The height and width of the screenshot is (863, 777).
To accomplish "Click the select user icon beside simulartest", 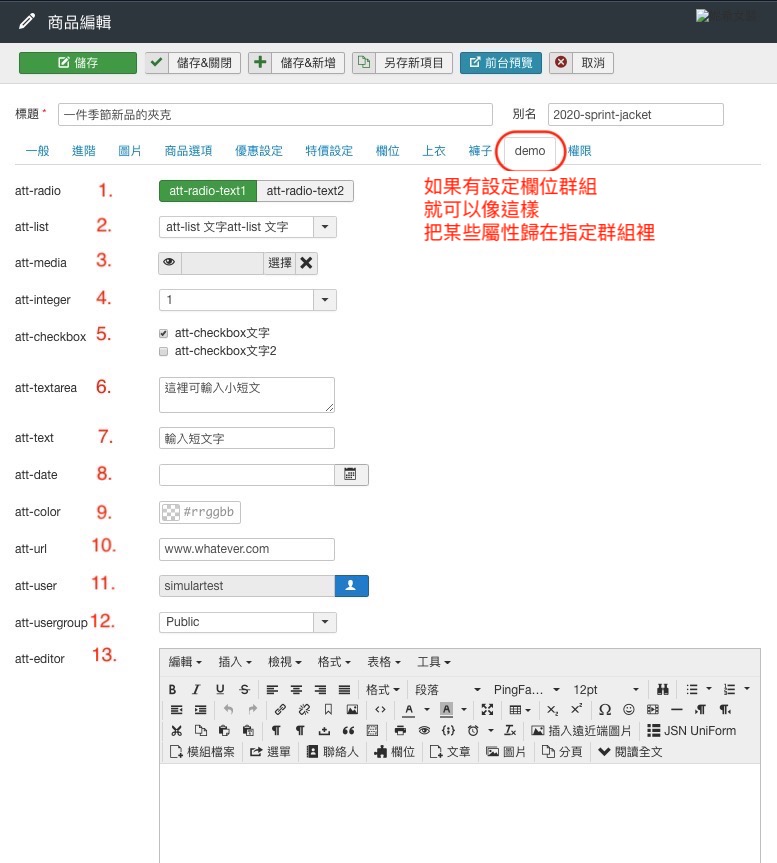I will [351, 585].
